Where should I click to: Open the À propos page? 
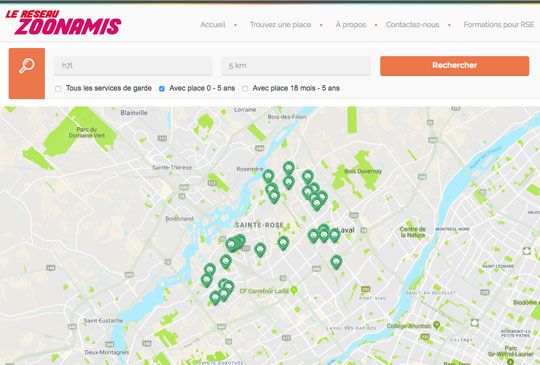[351, 25]
